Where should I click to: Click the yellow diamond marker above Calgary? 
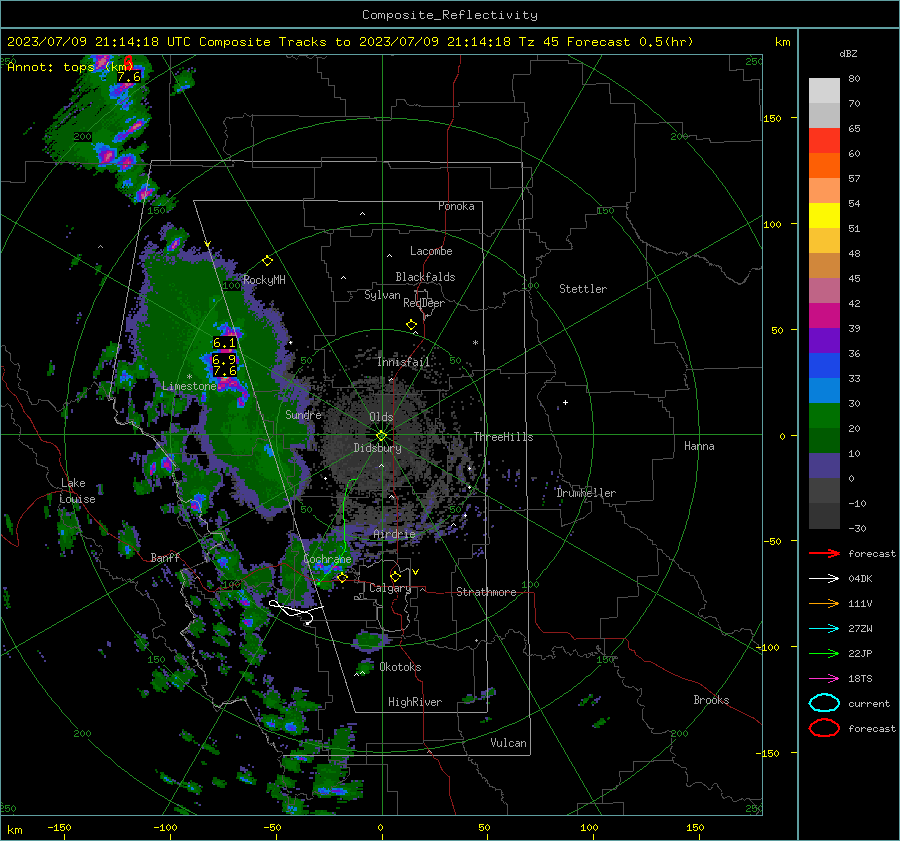(395, 576)
